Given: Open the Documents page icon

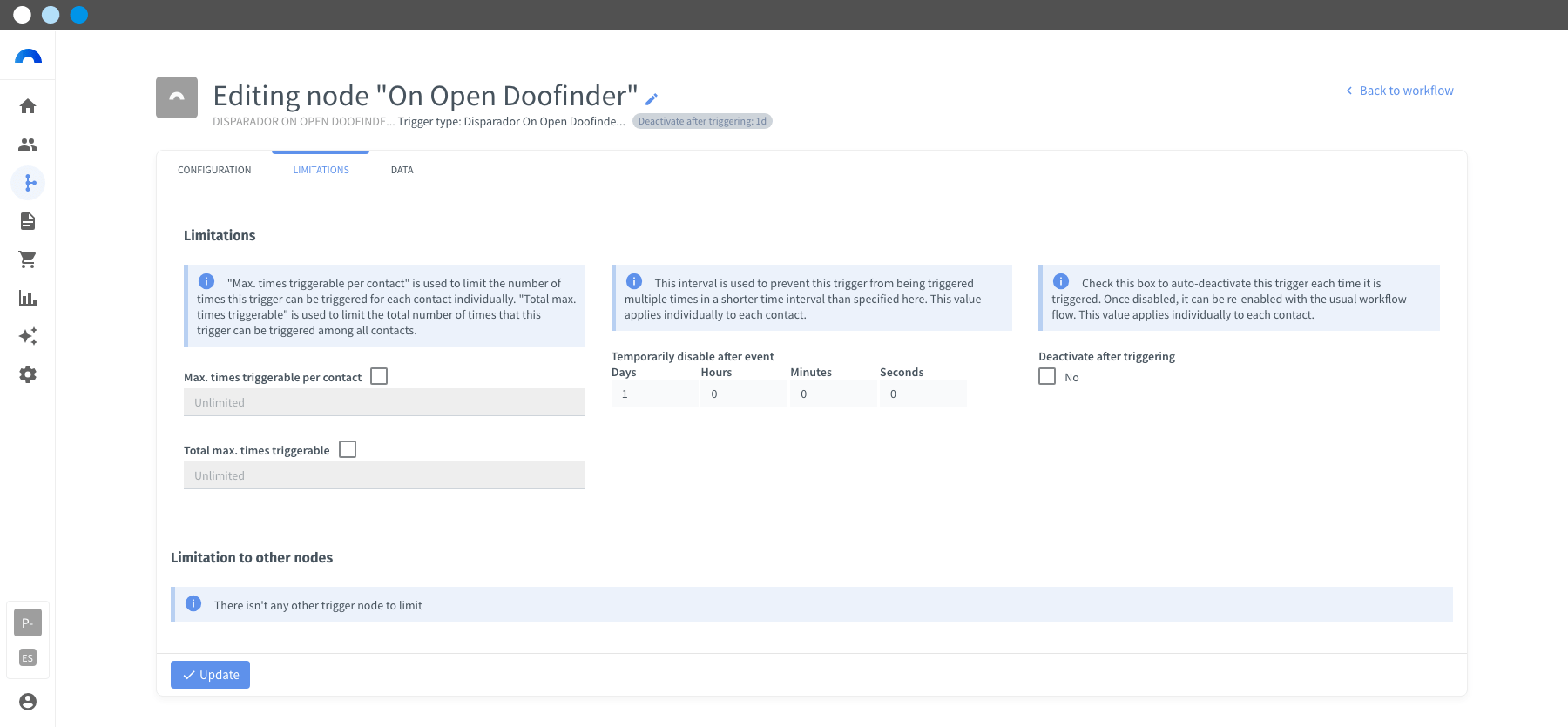Looking at the screenshot, I should (28, 221).
